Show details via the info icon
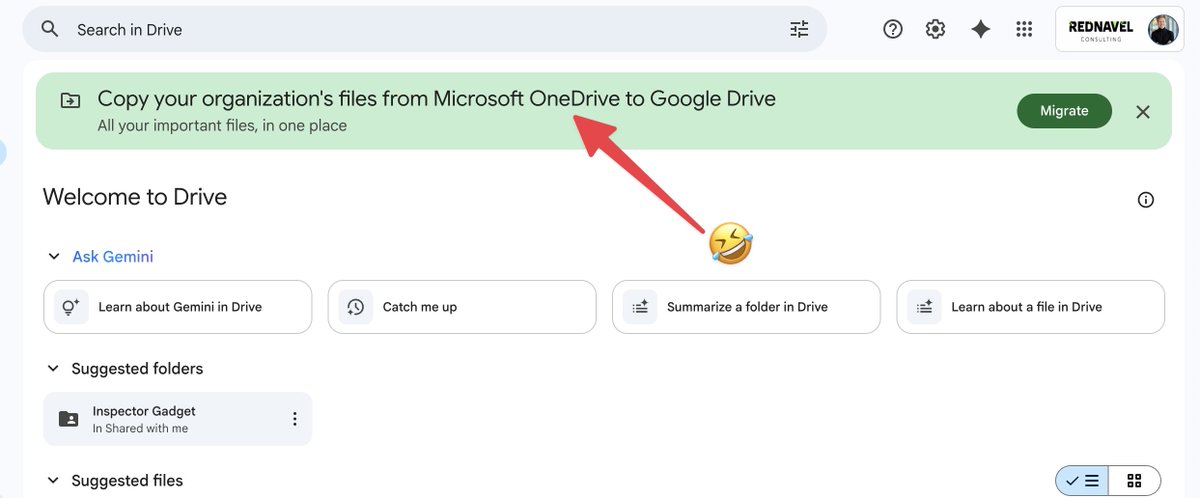This screenshot has height=498, width=1200. pyautogui.click(x=1146, y=200)
